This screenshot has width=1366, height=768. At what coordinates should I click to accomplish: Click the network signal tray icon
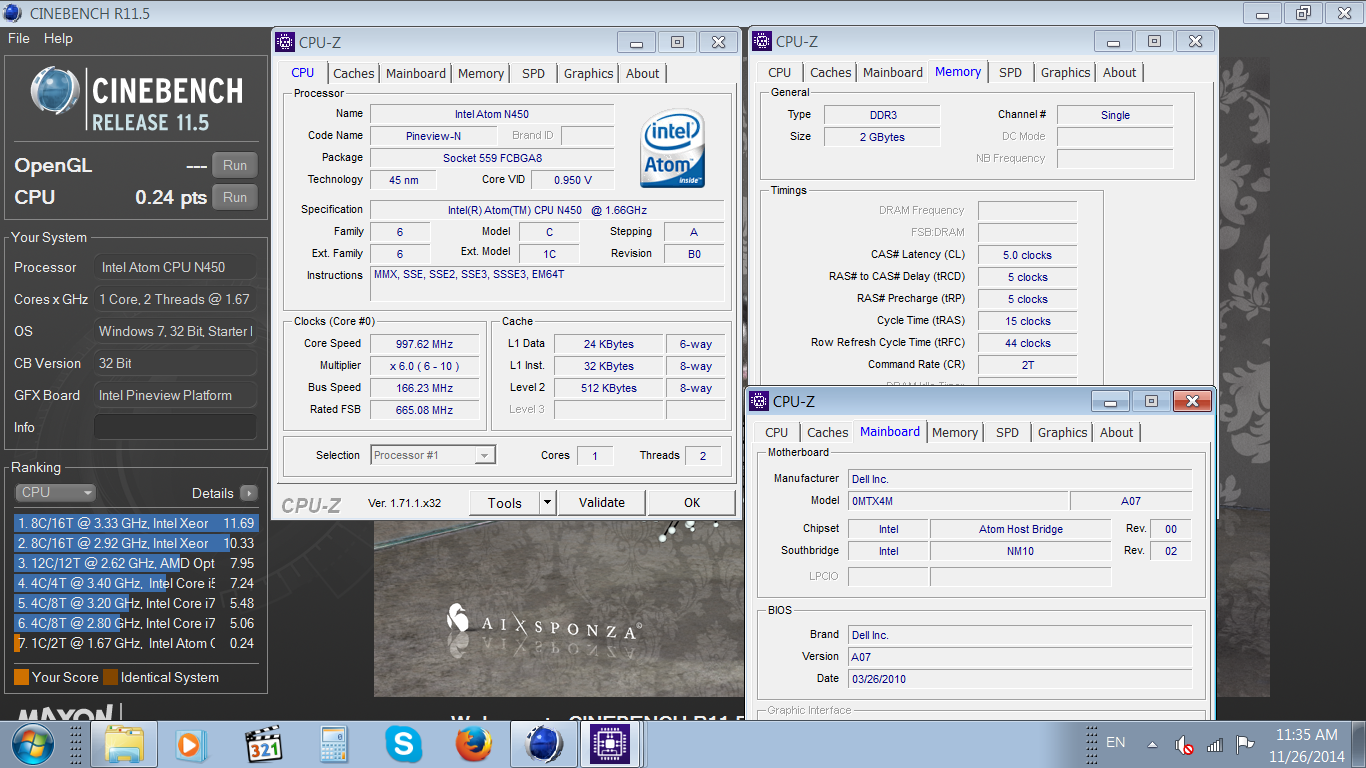(1215, 745)
